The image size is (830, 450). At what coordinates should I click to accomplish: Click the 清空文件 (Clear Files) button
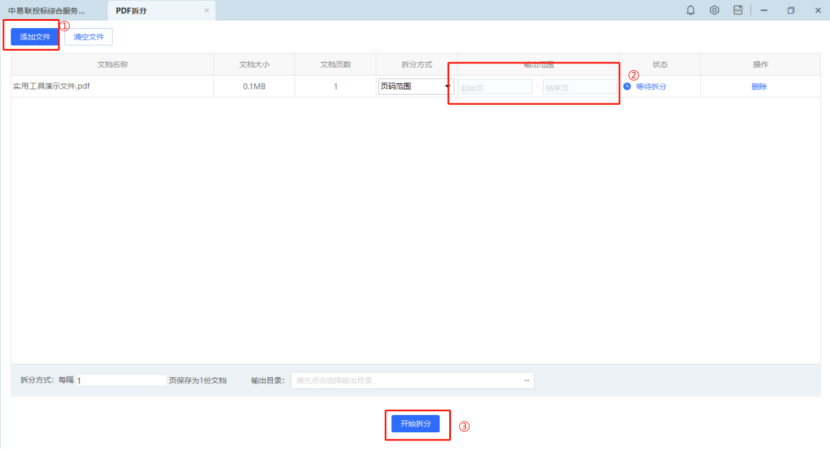(x=88, y=36)
